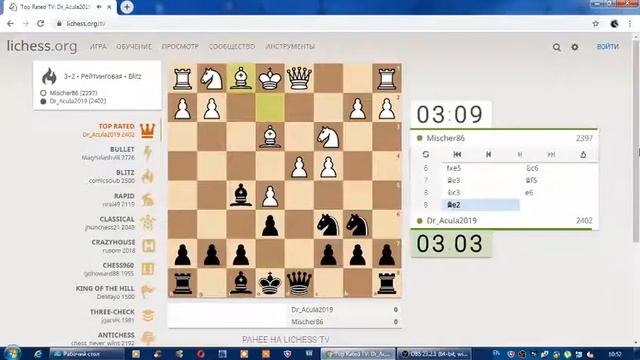Open Mischer86 (2397) link in game info box
640x360 pixels.
pyautogui.click(x=73, y=93)
